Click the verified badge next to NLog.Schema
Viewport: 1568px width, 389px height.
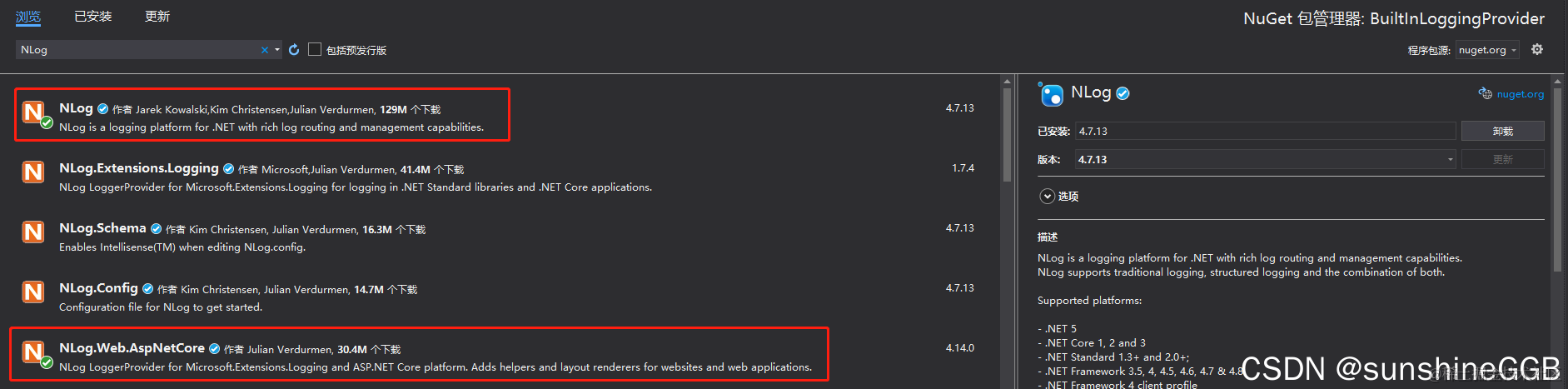156,229
